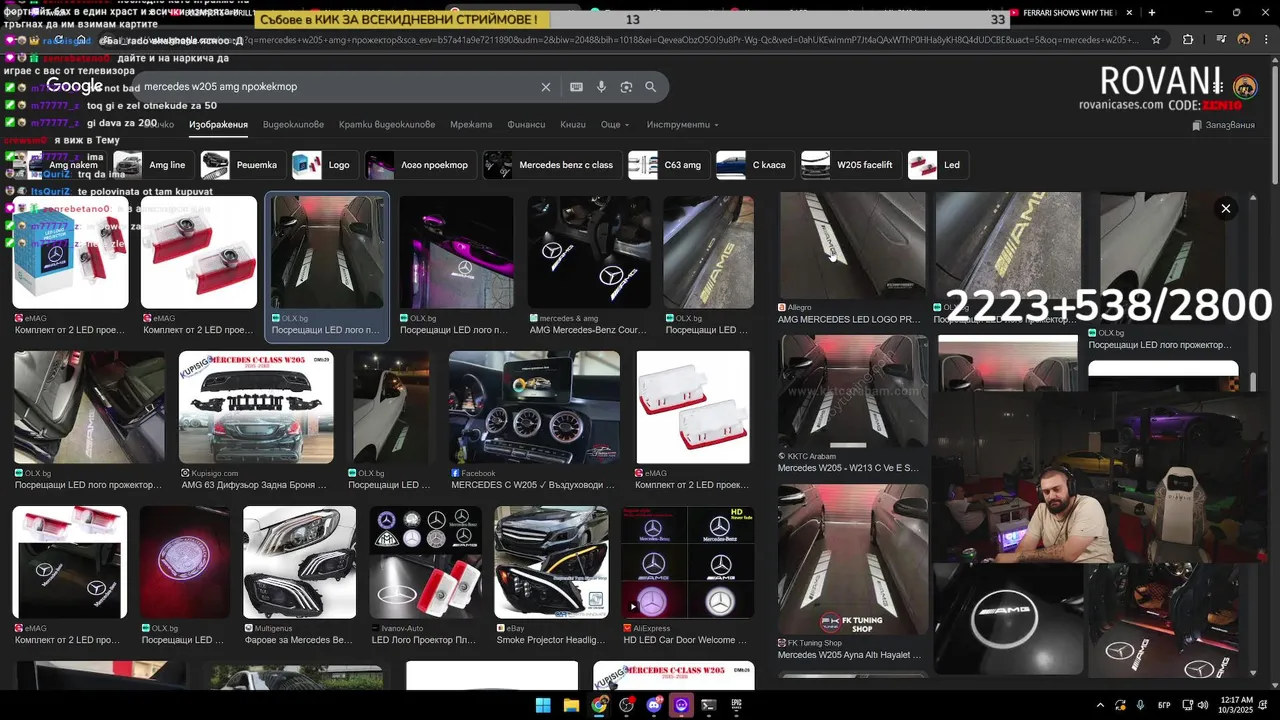Open KKTC Arabam Mercedes W205 - W213 result

click(x=852, y=392)
